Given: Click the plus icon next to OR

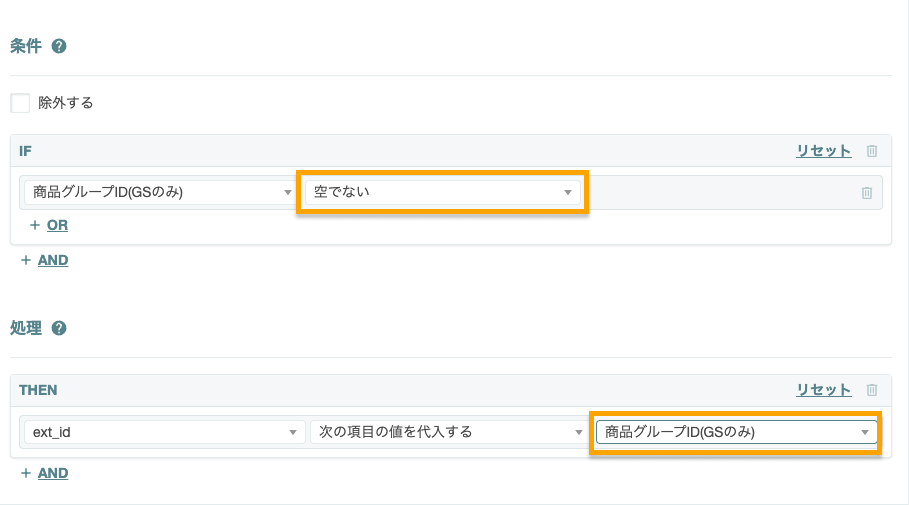Looking at the screenshot, I should click(x=35, y=225).
